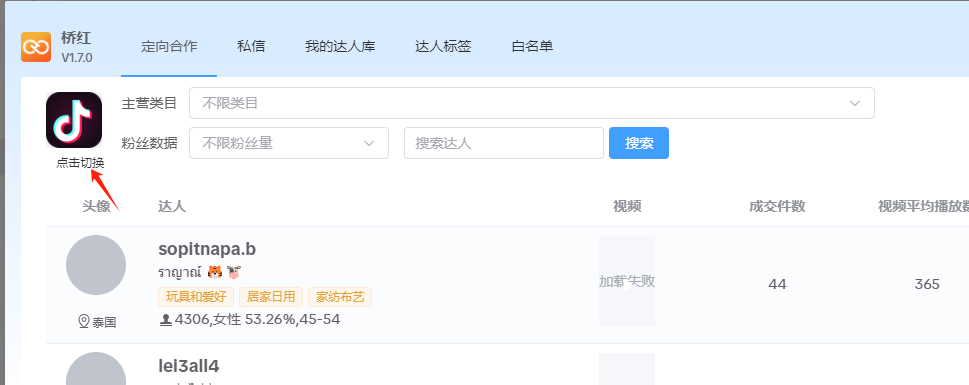Open the 我的达人库 tab
This screenshot has height=385, width=969.
click(340, 46)
